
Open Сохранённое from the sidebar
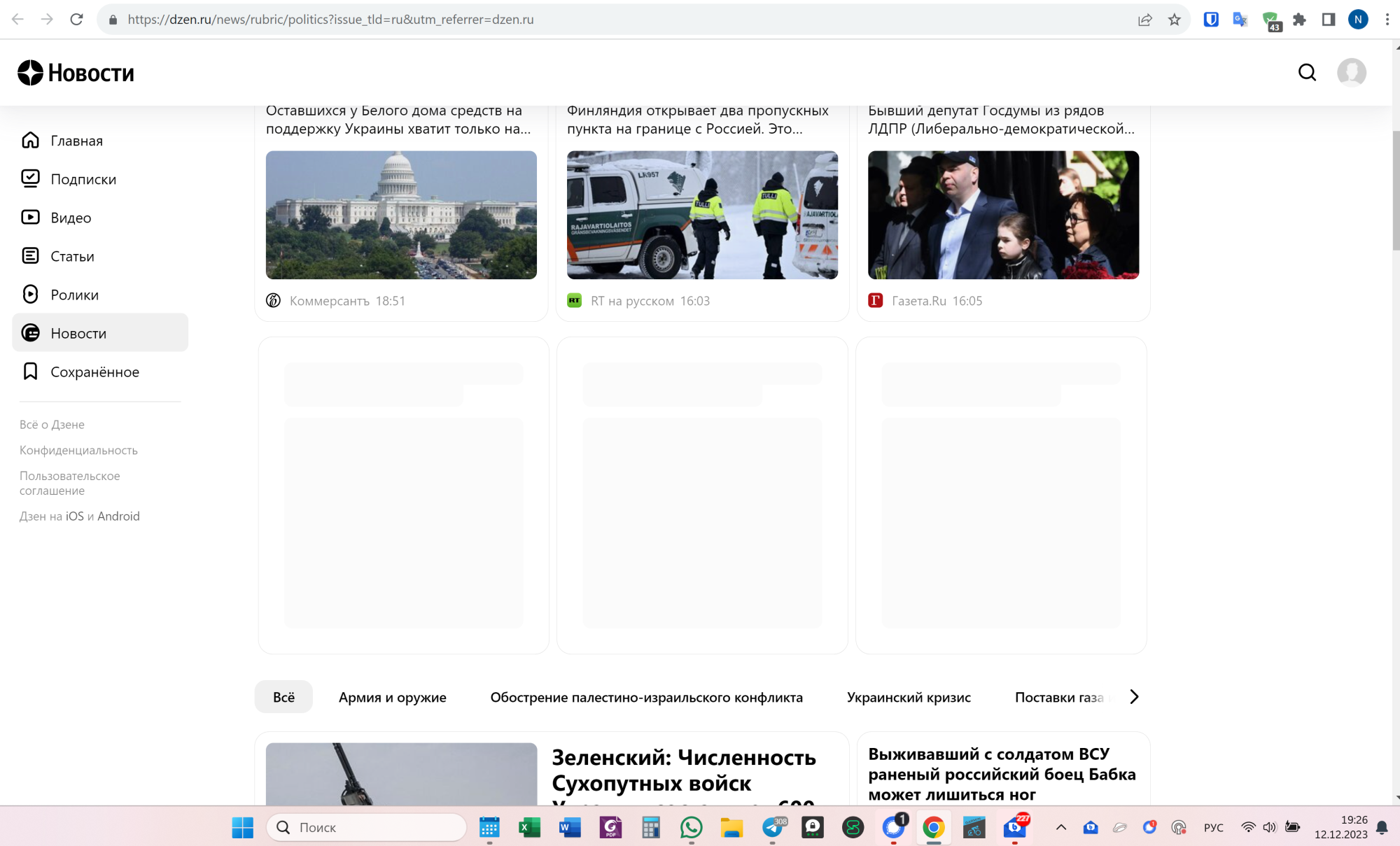point(94,372)
